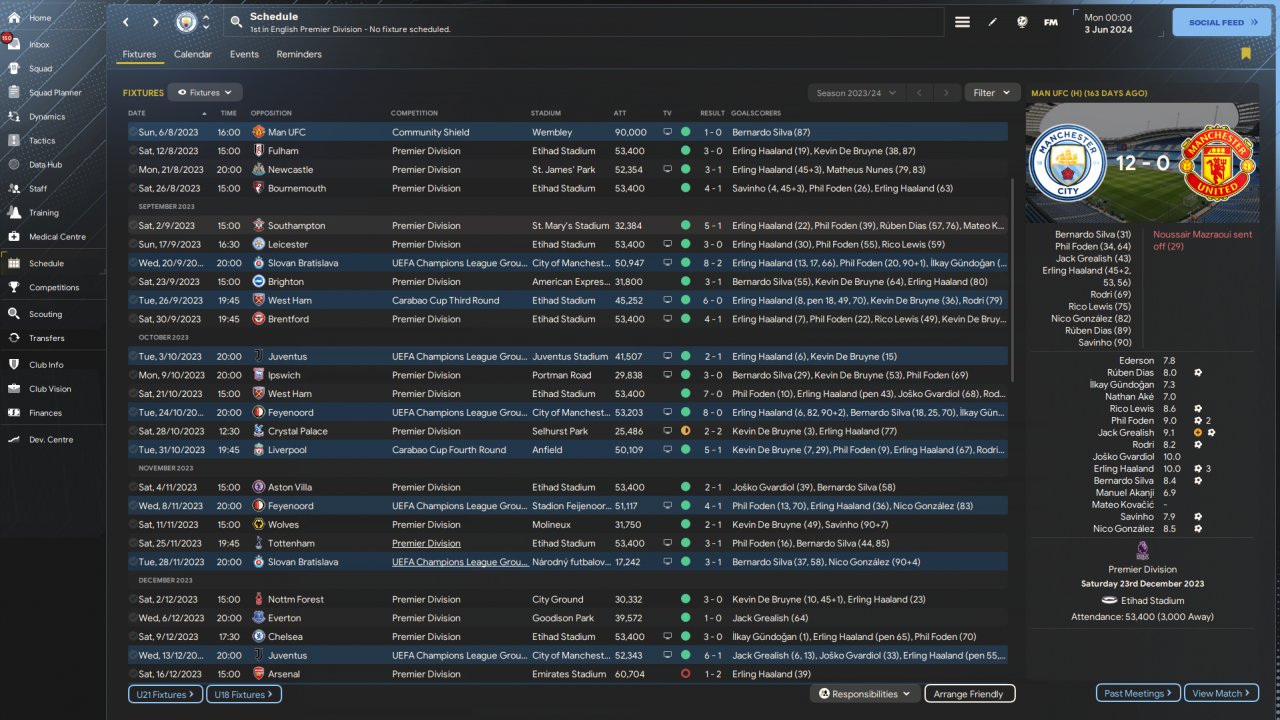Screen dimensions: 1280x720
Task: Click the View Match button
Action: [1221, 694]
